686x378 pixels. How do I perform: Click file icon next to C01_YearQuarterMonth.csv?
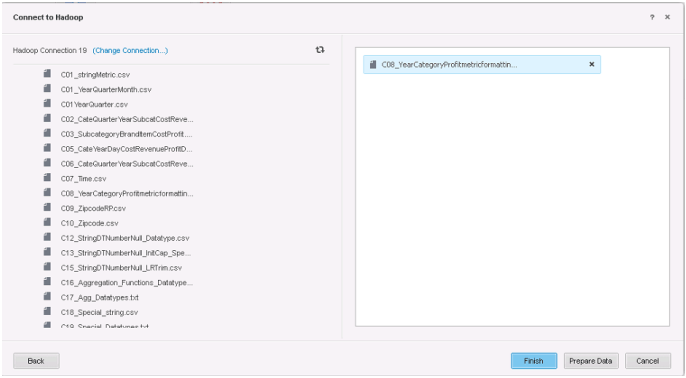[x=47, y=88]
